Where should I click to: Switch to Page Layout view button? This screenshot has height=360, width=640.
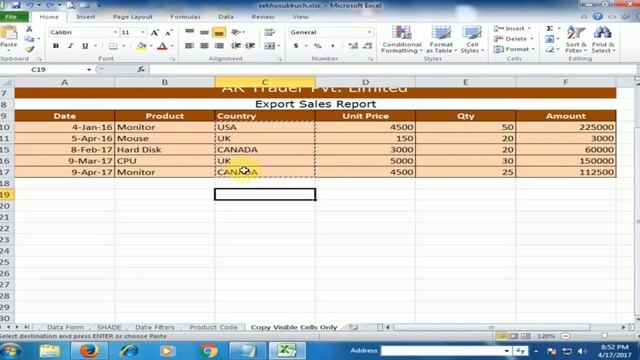point(513,336)
